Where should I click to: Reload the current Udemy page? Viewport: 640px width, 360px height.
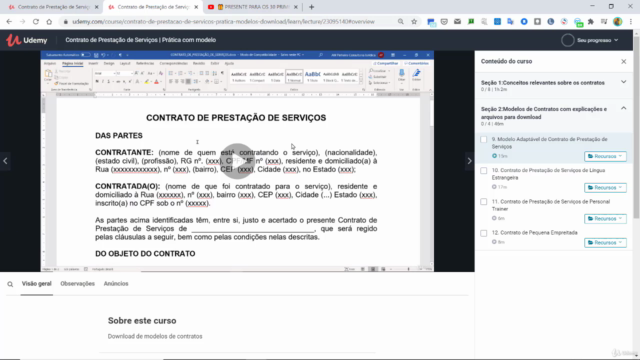(36, 22)
